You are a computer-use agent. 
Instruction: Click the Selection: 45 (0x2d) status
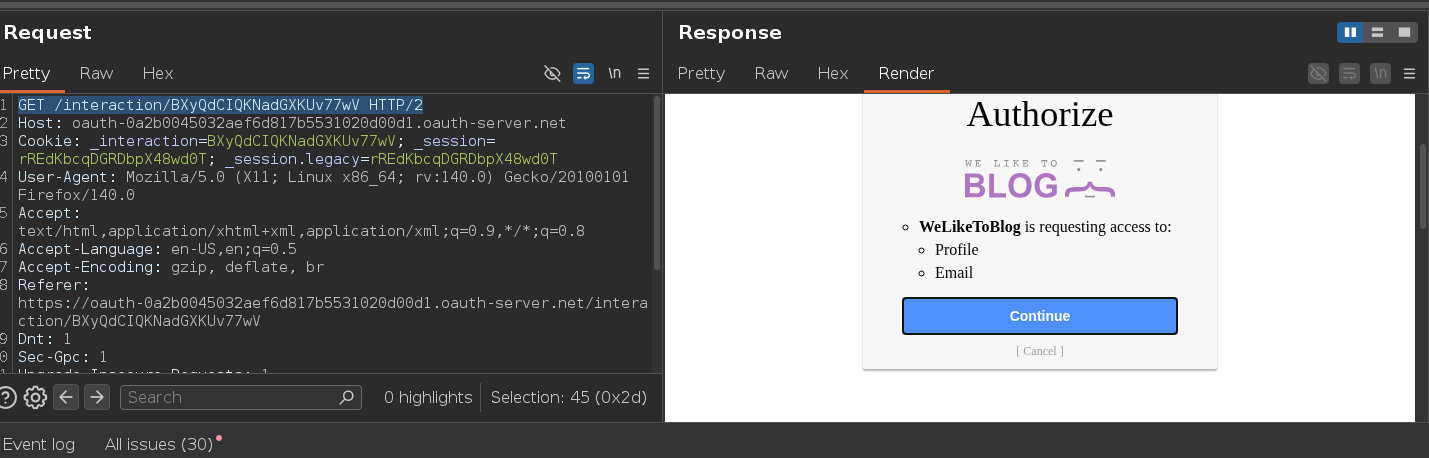tap(569, 397)
